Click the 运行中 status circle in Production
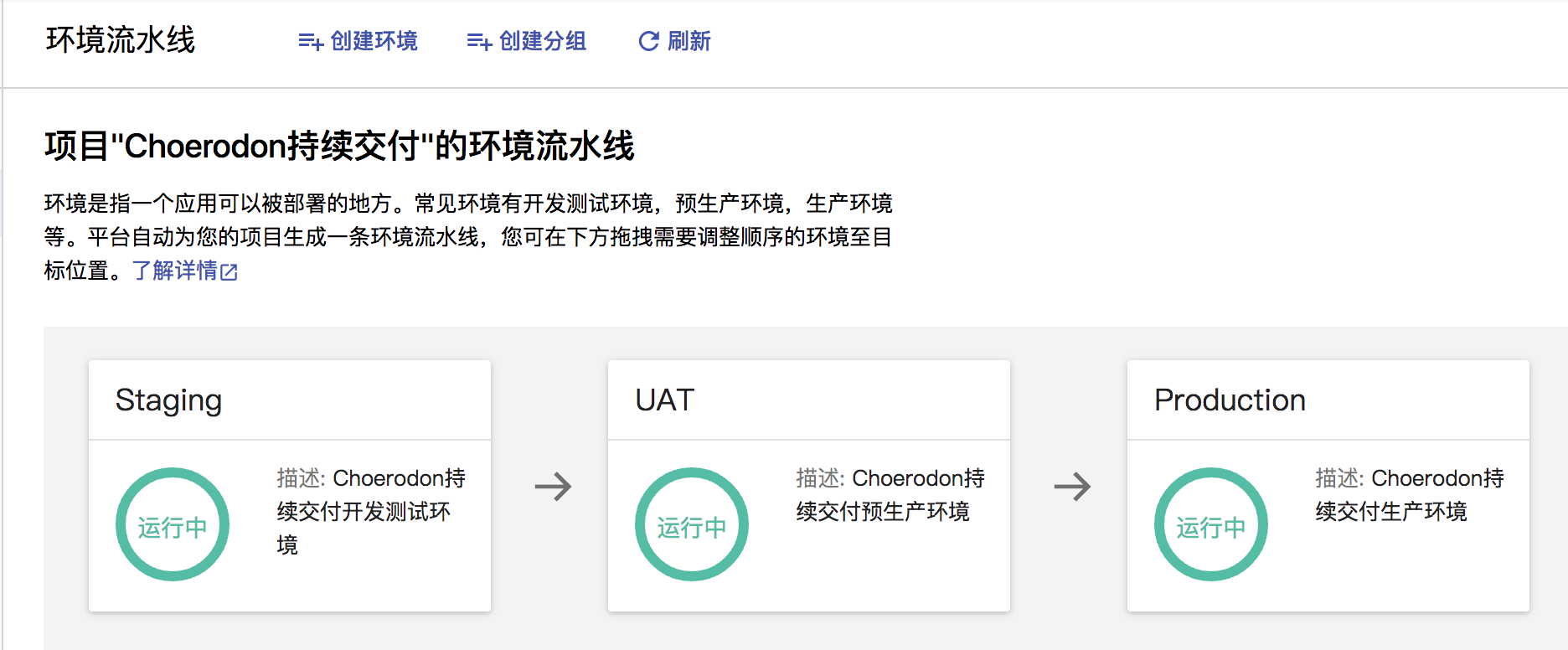 click(1211, 524)
